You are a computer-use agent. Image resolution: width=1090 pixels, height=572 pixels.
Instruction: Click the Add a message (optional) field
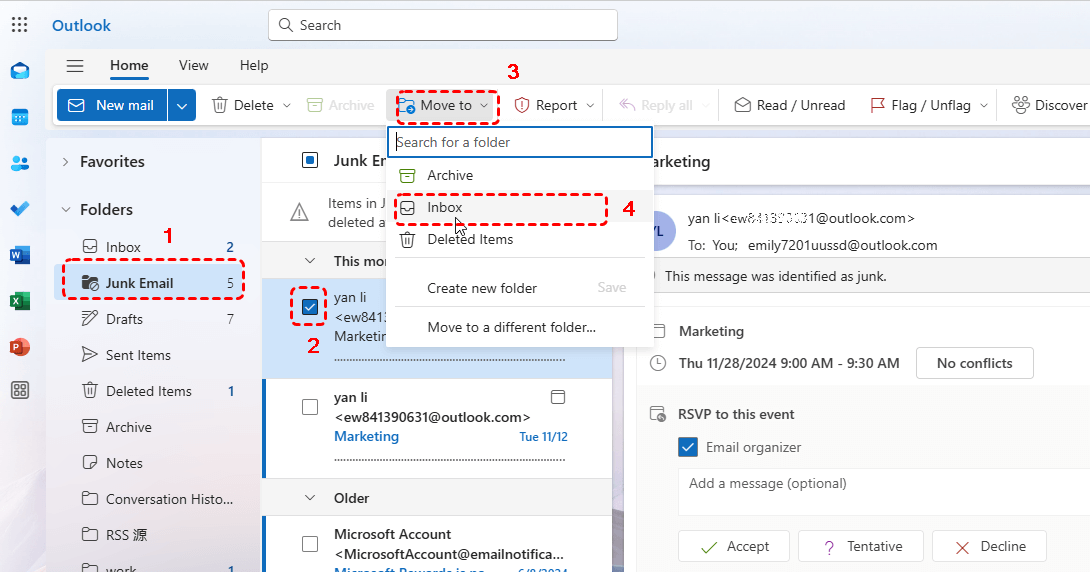click(x=883, y=491)
